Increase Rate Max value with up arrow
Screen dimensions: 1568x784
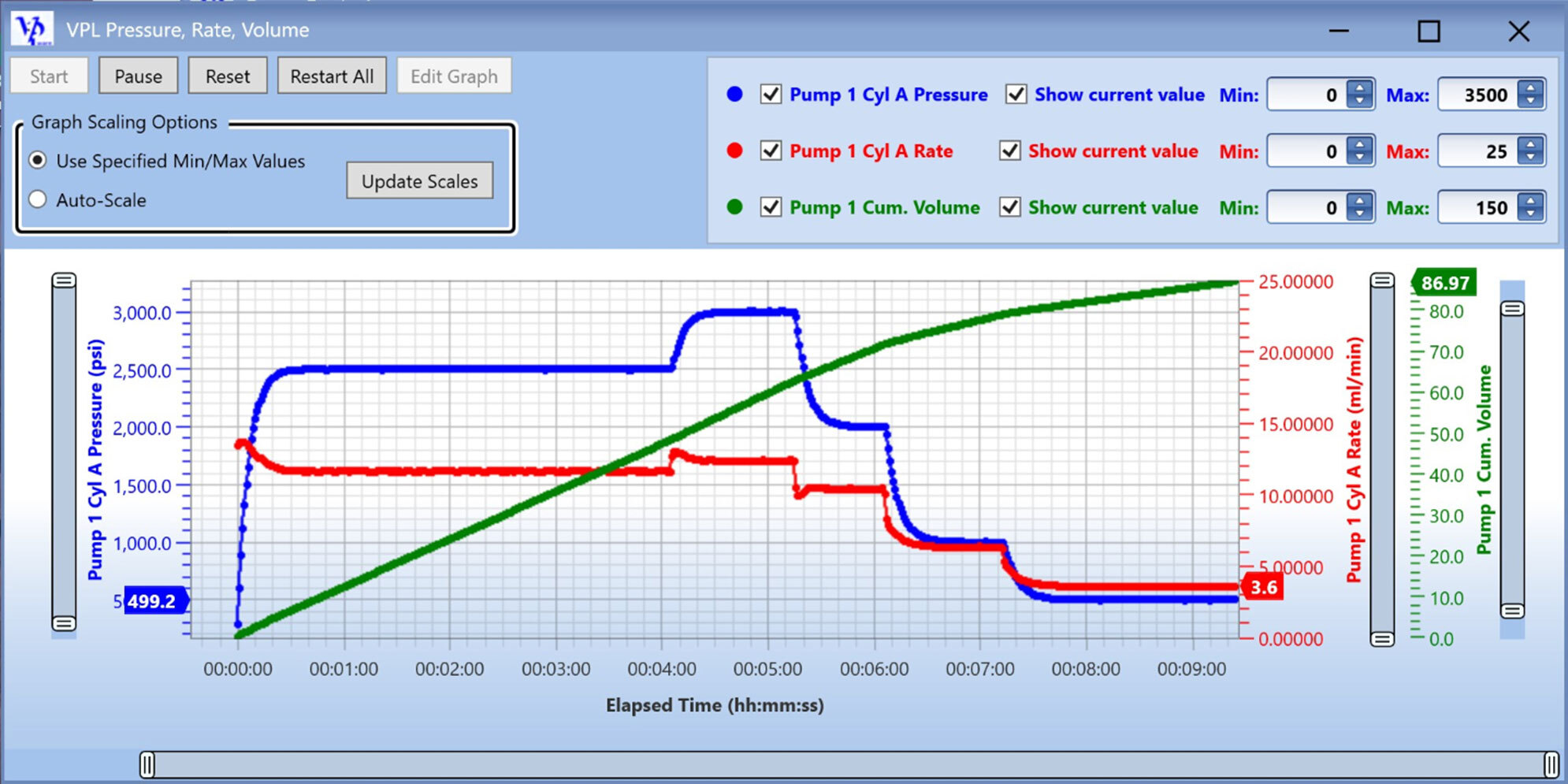tap(1531, 144)
